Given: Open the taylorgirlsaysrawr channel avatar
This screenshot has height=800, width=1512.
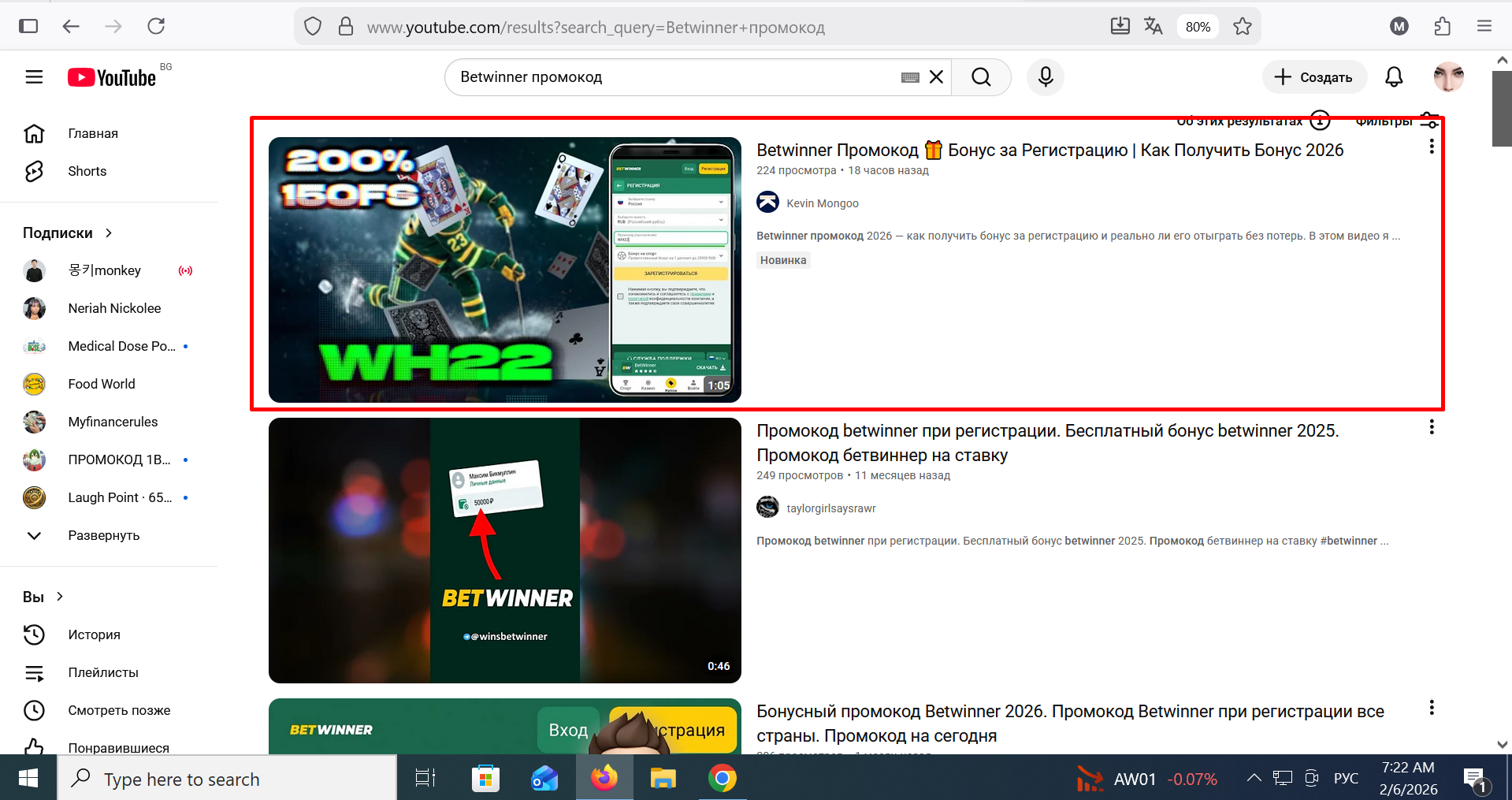Looking at the screenshot, I should 767,508.
